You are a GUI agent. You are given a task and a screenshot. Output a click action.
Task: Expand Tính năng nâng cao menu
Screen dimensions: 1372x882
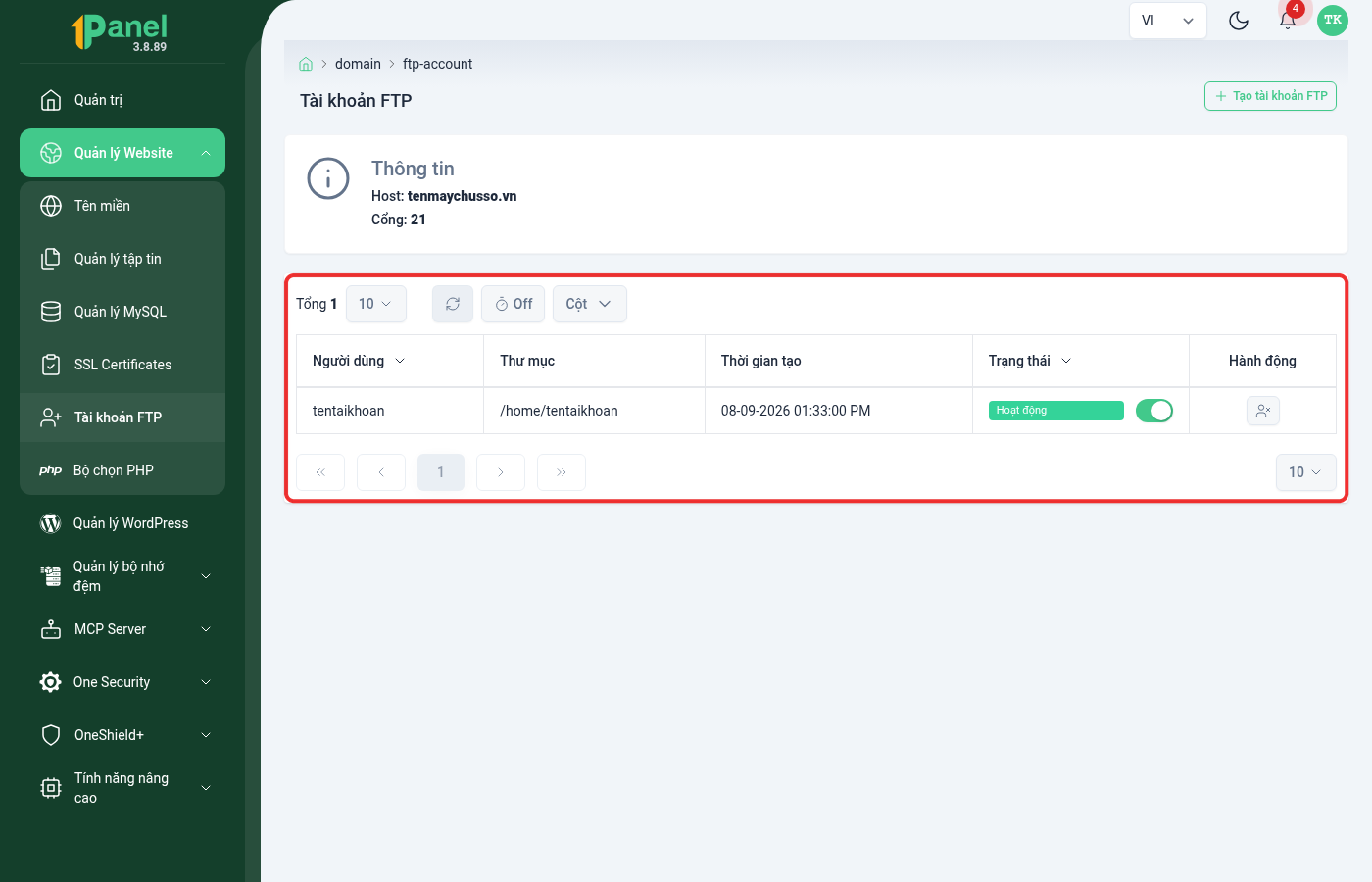tap(122, 788)
